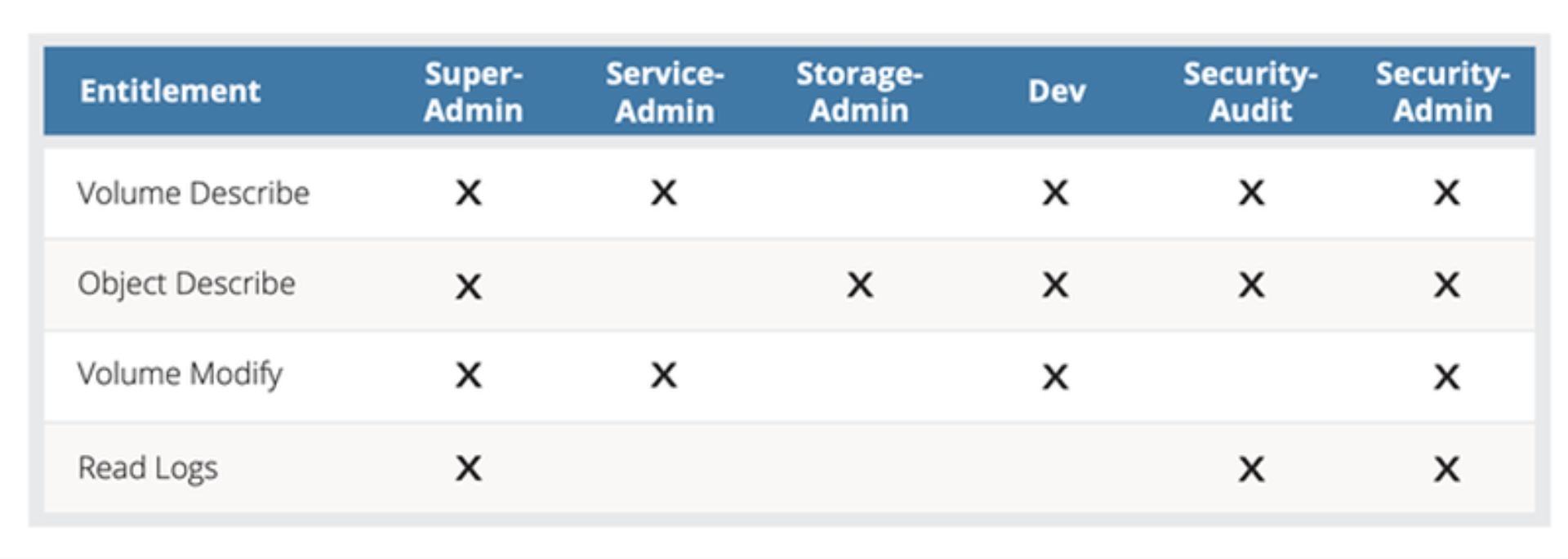This screenshot has height=559, width=1568.
Task: Click Super-Admin X mark for Volume Describe
Action: 469,194
